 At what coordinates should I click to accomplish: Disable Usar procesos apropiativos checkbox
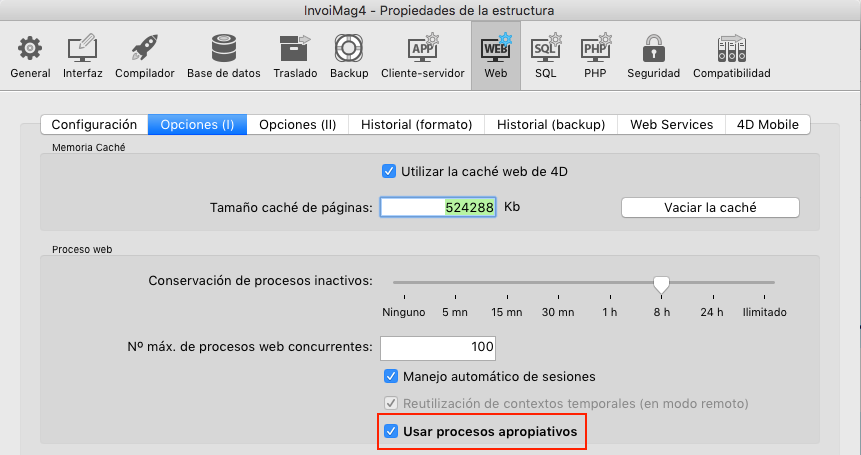point(391,432)
